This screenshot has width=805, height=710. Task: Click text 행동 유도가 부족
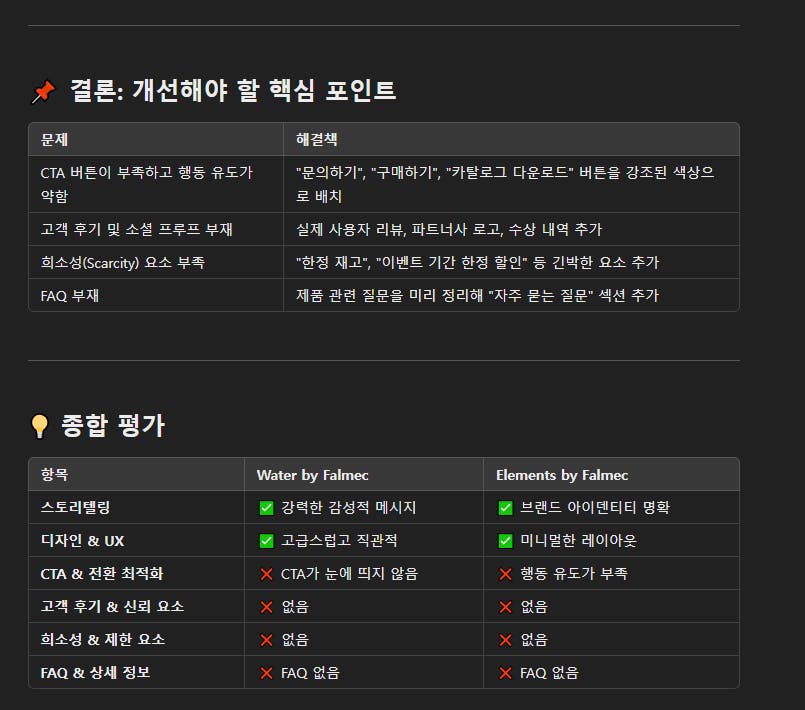(x=574, y=574)
